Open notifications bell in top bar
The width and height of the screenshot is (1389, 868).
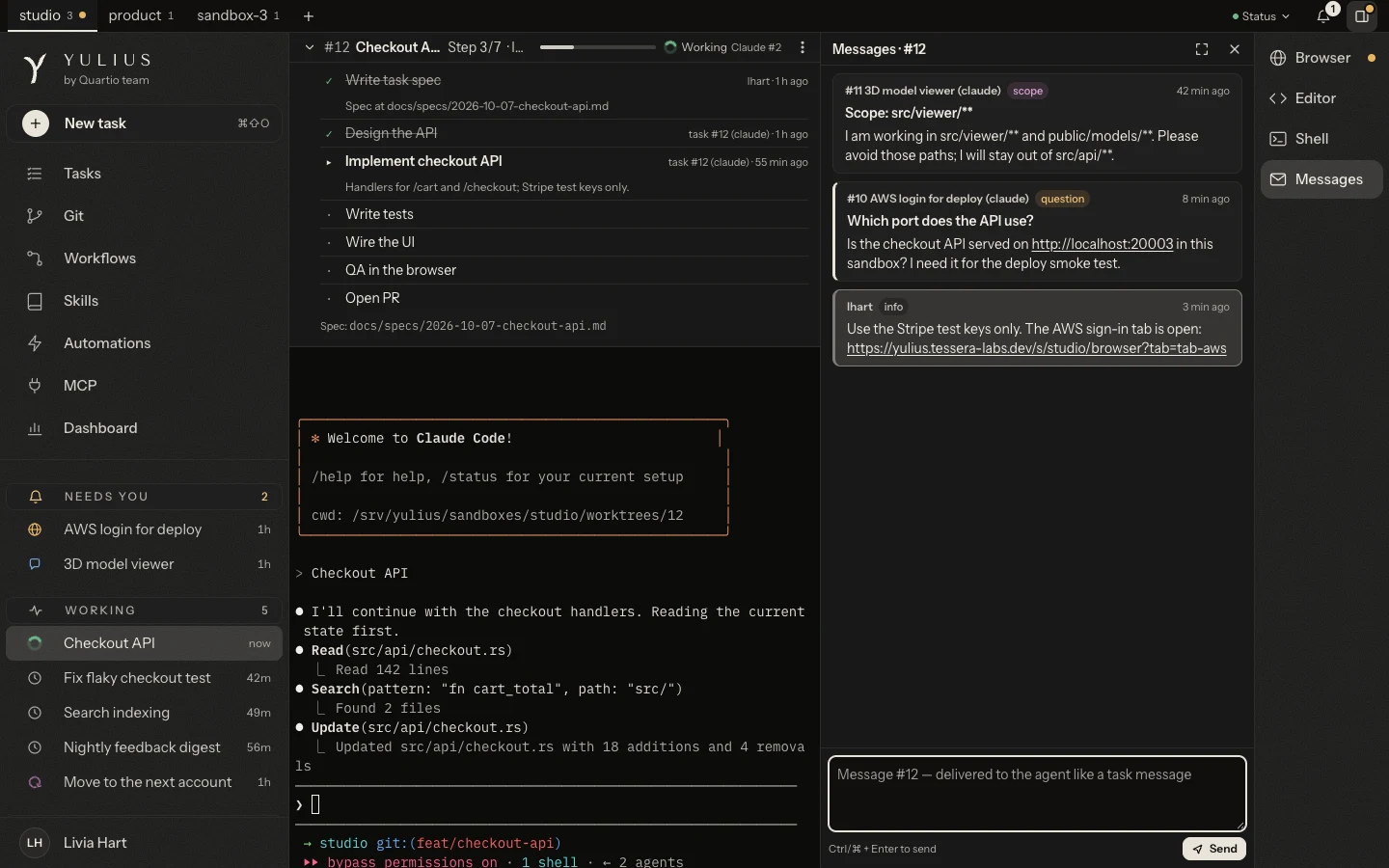[1323, 16]
